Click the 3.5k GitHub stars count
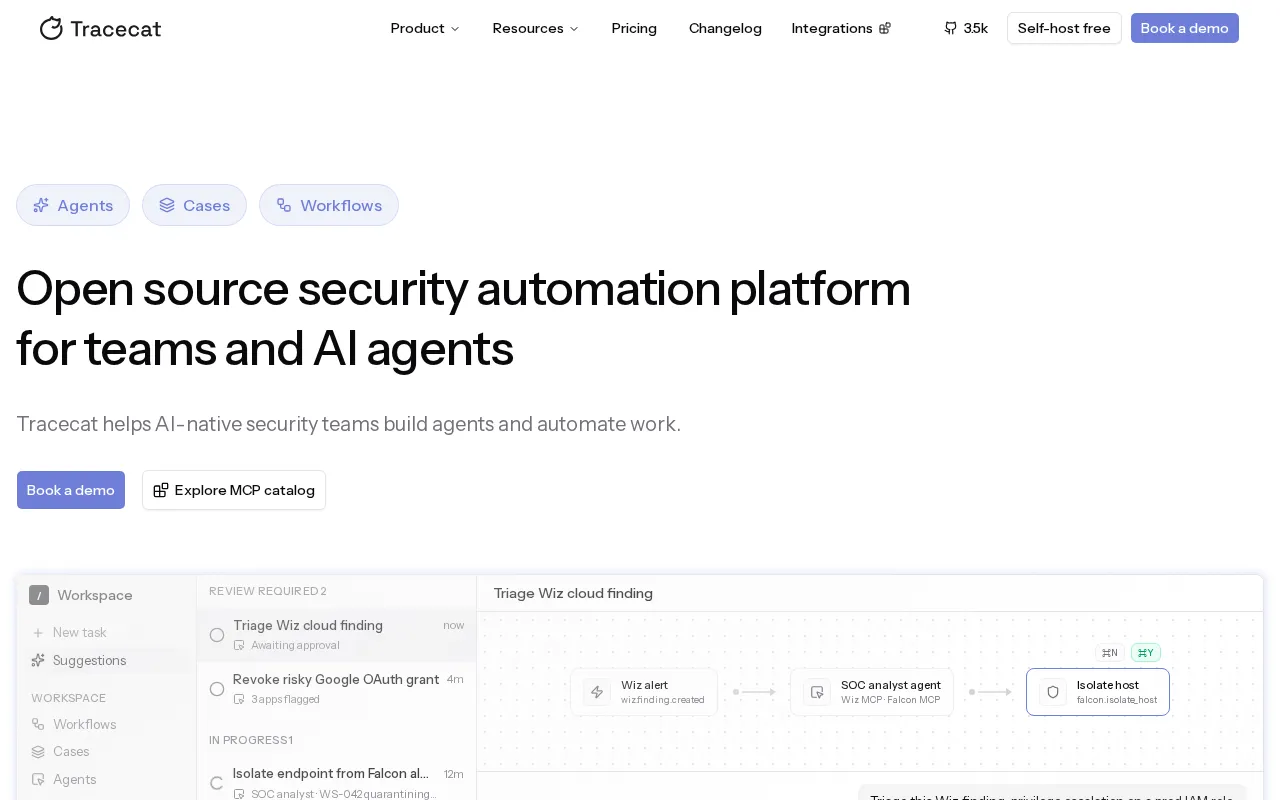Image resolution: width=1280 pixels, height=800 pixels. pos(976,28)
